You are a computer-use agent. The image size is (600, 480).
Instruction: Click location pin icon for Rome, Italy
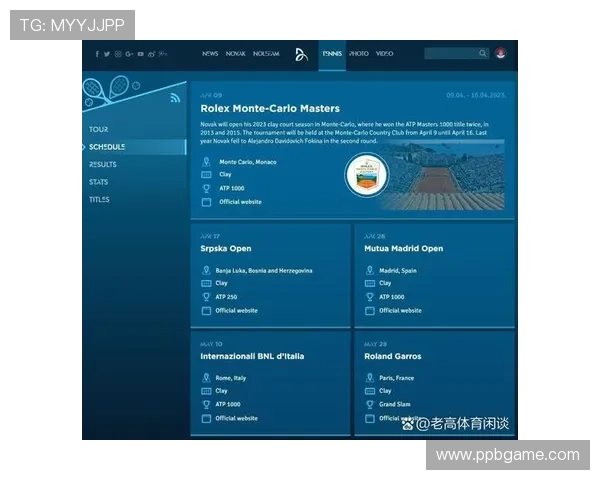point(206,378)
